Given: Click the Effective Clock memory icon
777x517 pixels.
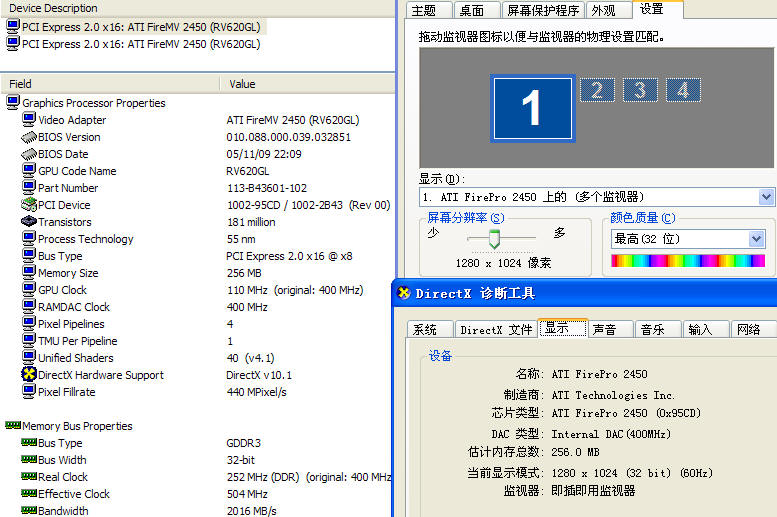Looking at the screenshot, I should coord(29,493).
